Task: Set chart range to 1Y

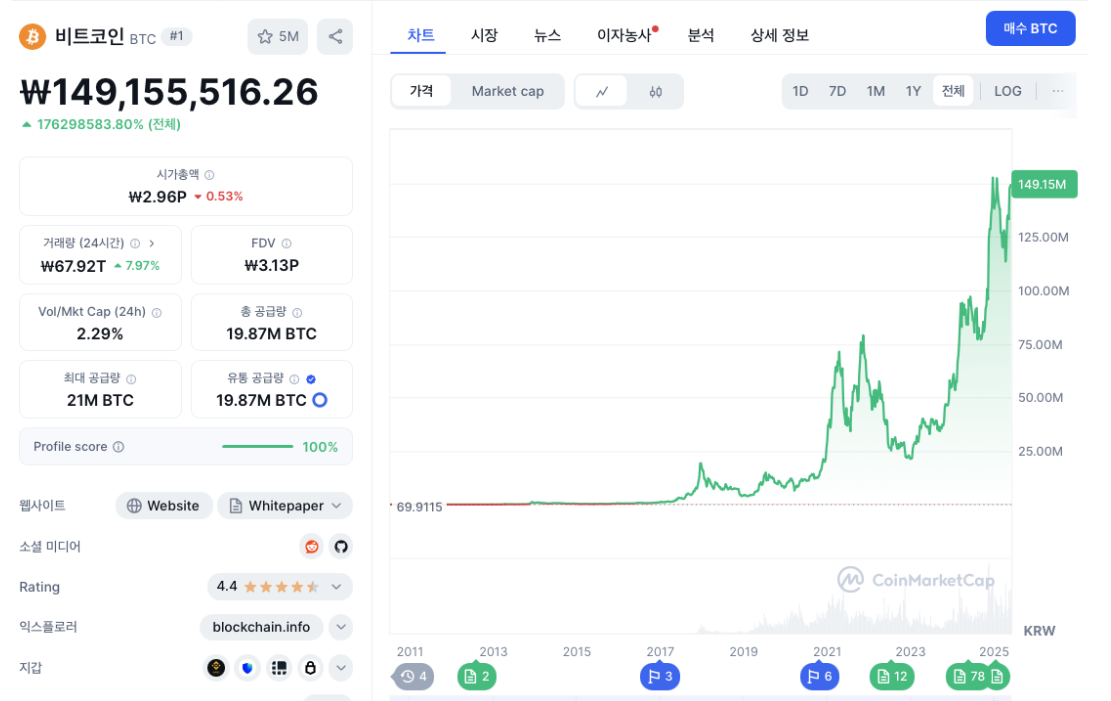Action: point(913,91)
